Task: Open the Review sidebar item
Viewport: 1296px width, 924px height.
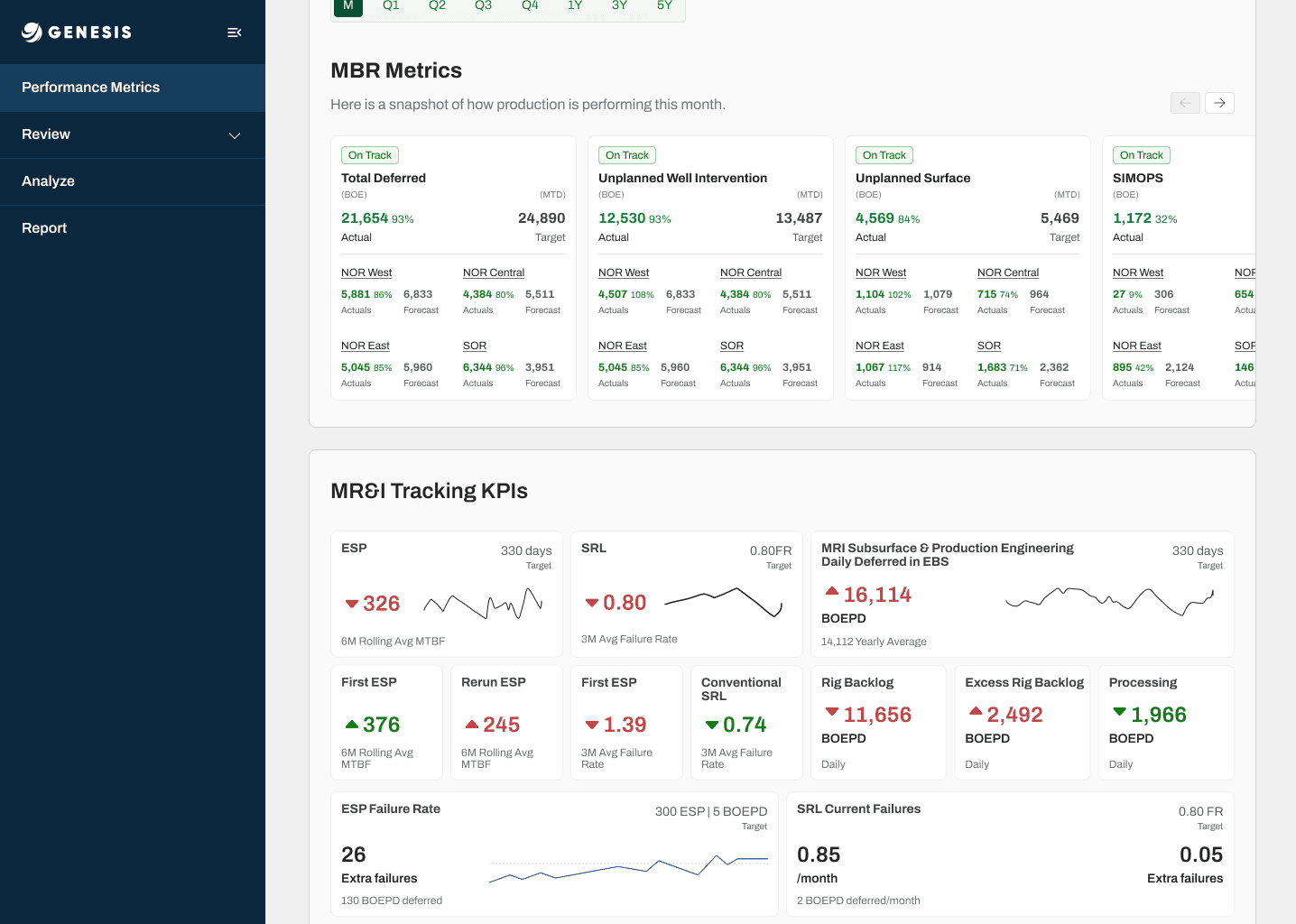Action: point(133,134)
